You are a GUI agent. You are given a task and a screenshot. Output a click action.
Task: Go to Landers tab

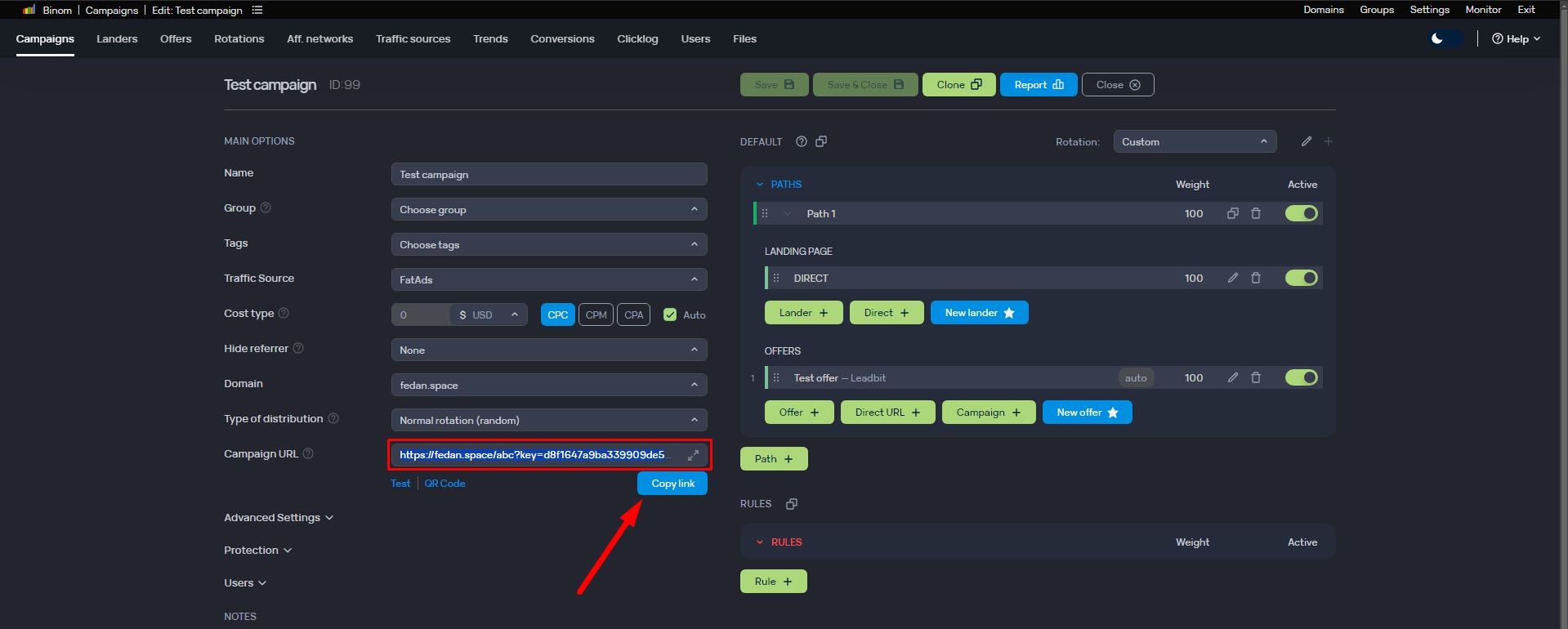click(x=117, y=38)
